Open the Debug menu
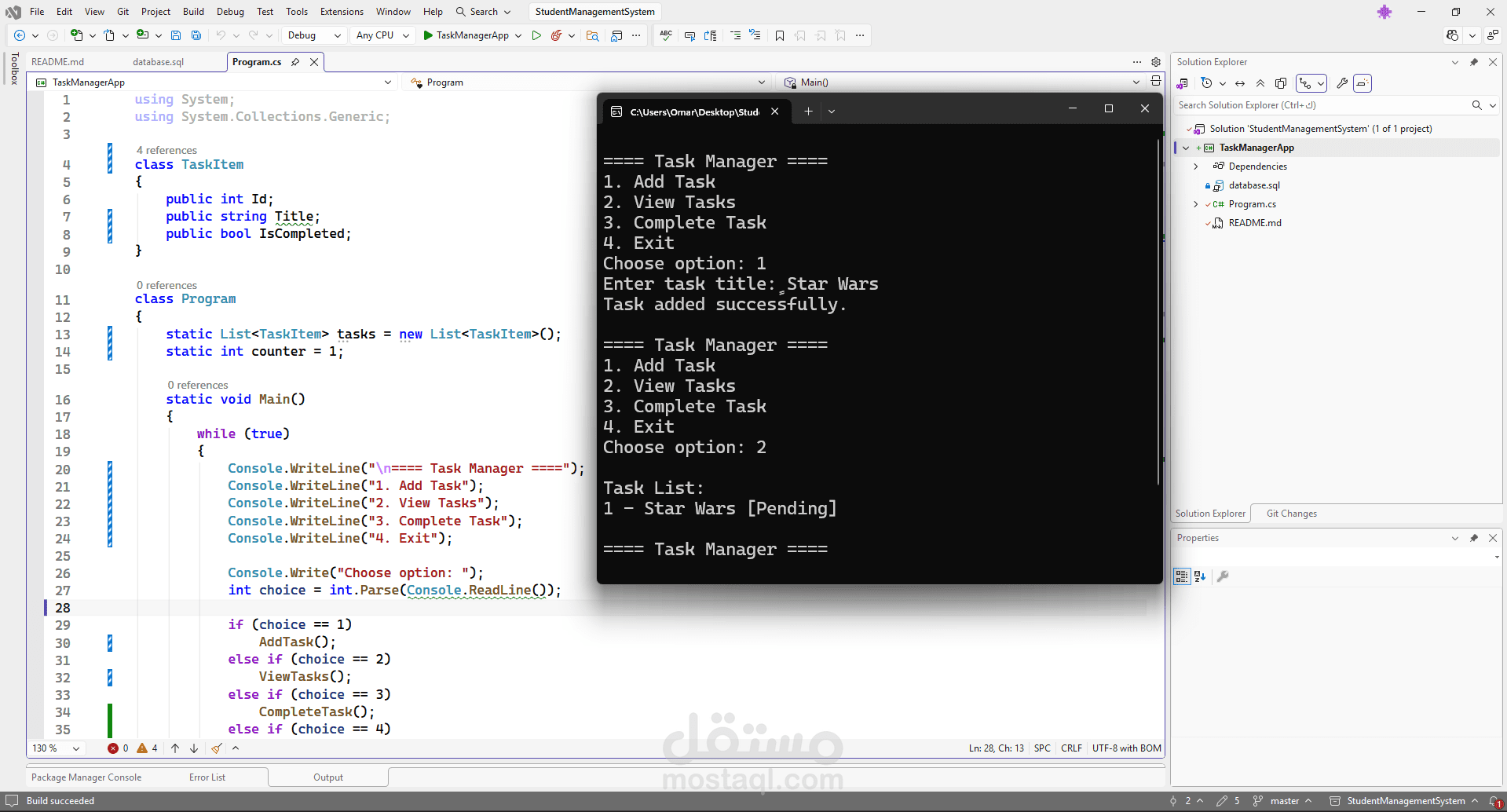 [230, 12]
